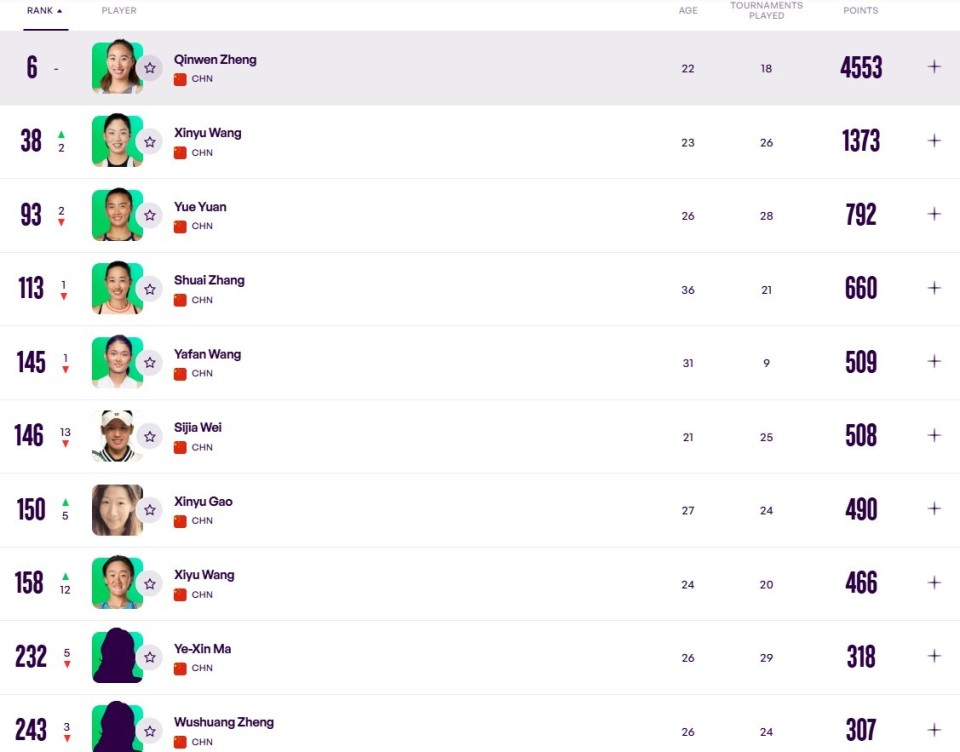Click Sijia Wei's player photo
This screenshot has height=752, width=960.
(x=118, y=436)
